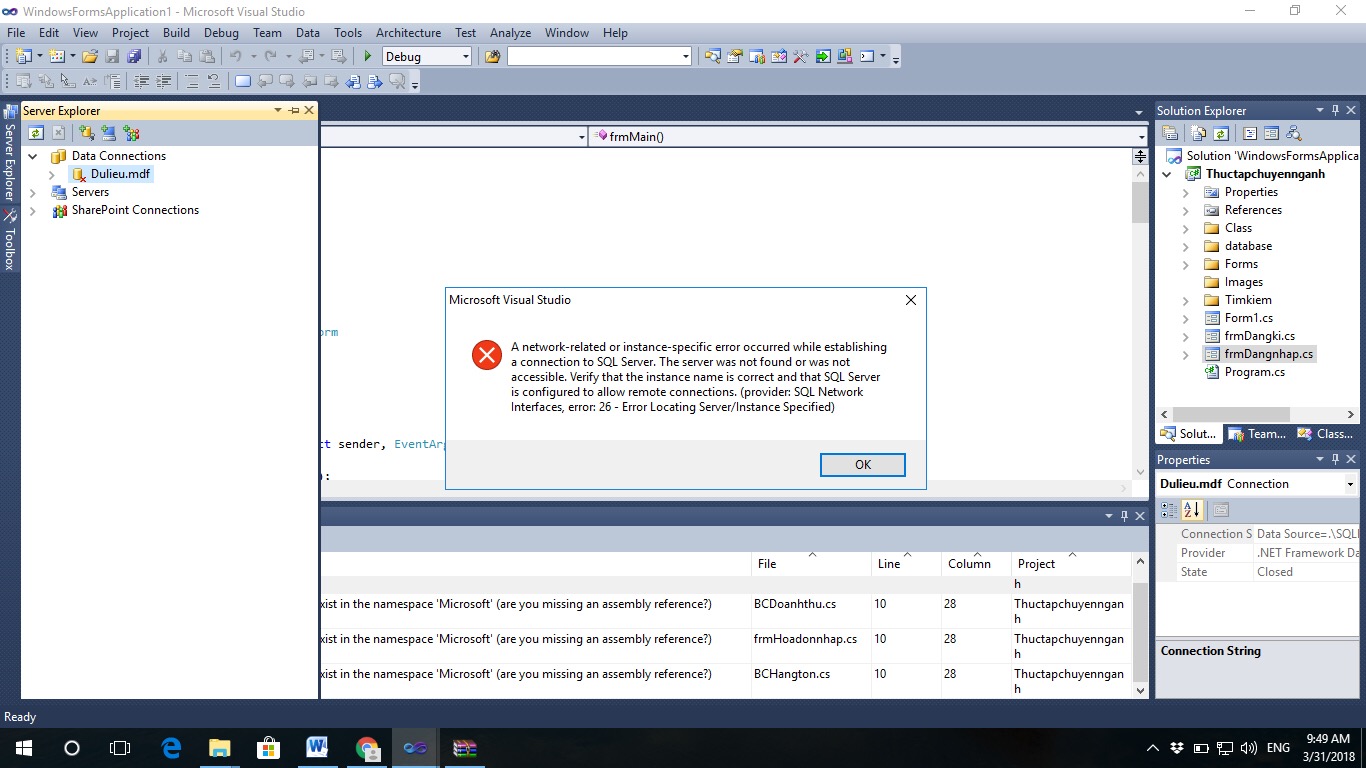Screen dimensions: 1366x768
Task: Open Word from the taskbar
Action: tap(318, 747)
